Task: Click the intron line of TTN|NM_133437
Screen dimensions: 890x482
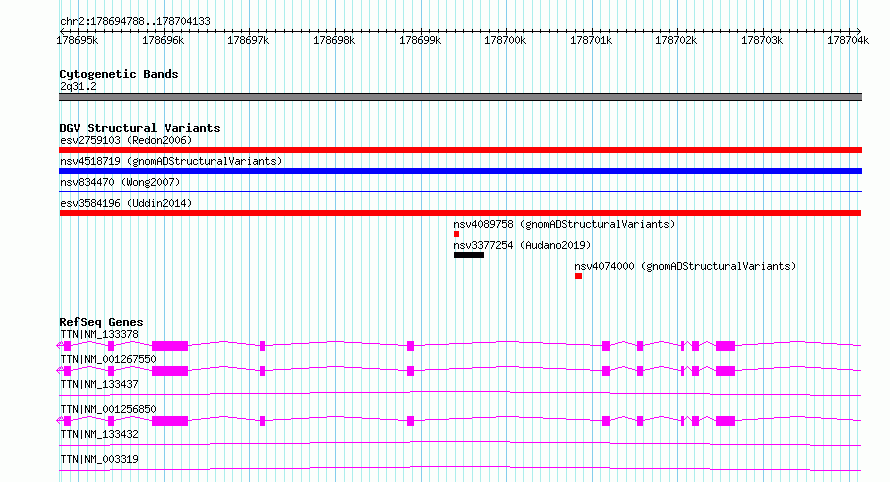Action: 460,393
